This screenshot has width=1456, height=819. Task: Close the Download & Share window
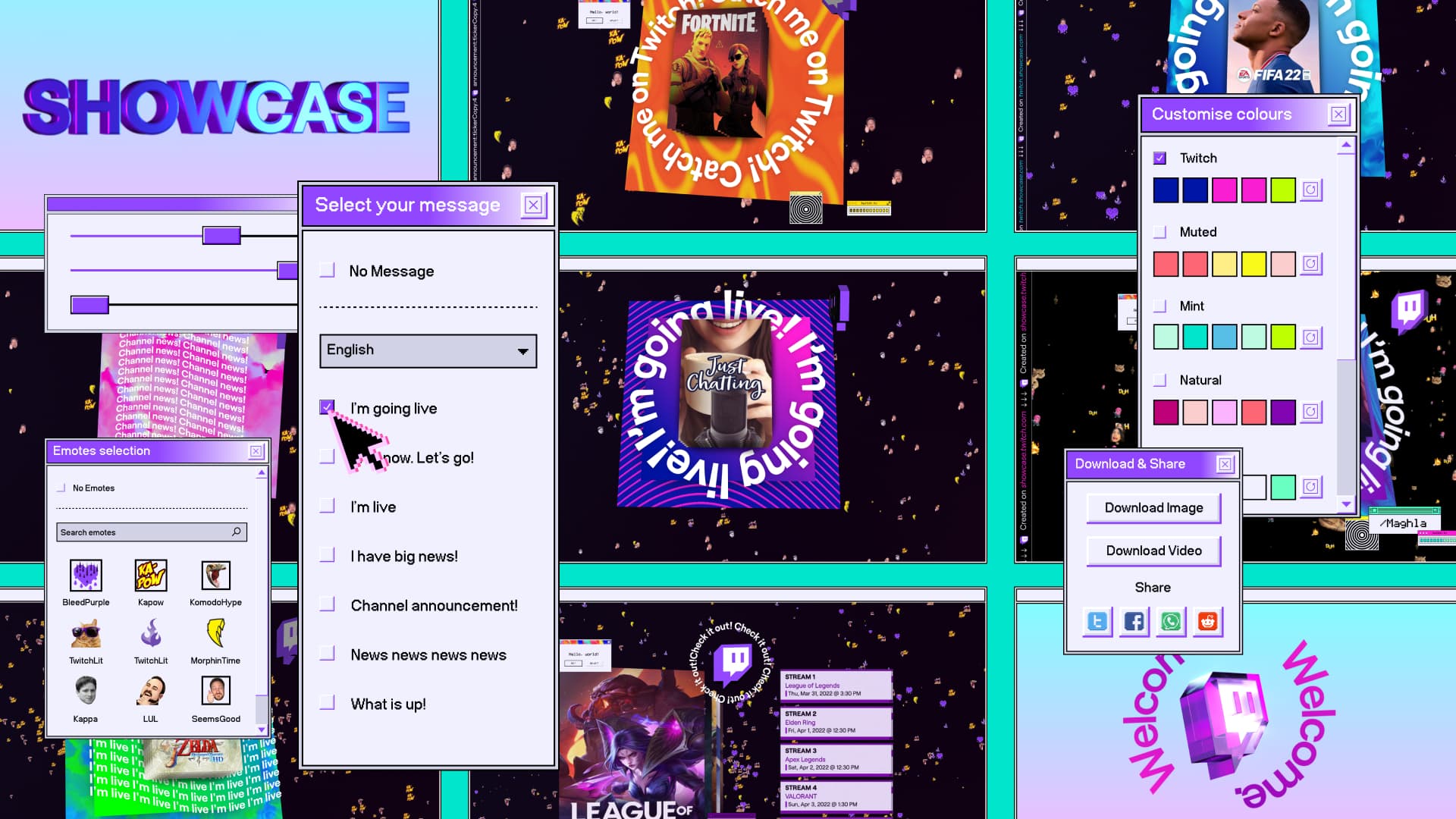coord(1225,464)
